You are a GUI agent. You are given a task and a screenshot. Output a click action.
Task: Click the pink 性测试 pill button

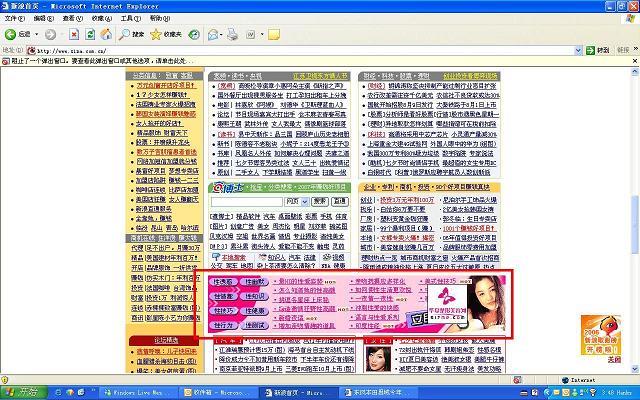pyautogui.click(x=254, y=326)
